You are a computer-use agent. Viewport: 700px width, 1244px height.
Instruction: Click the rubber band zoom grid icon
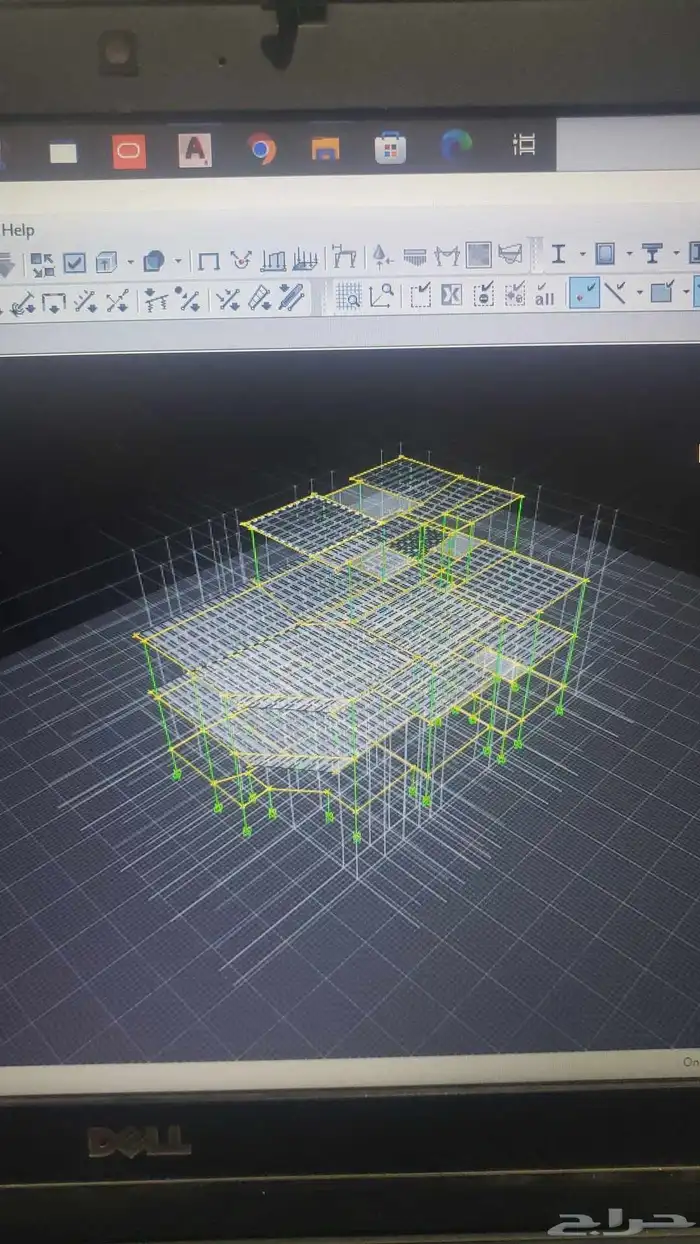[x=348, y=296]
